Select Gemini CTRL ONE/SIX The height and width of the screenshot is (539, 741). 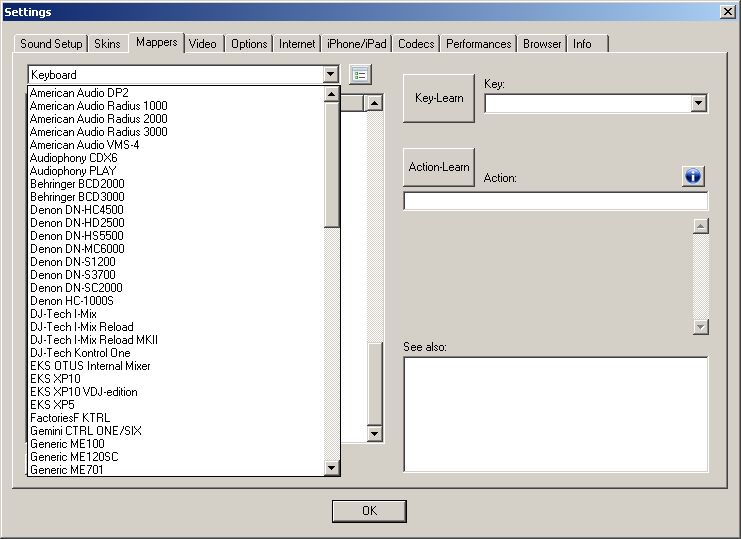point(176,431)
